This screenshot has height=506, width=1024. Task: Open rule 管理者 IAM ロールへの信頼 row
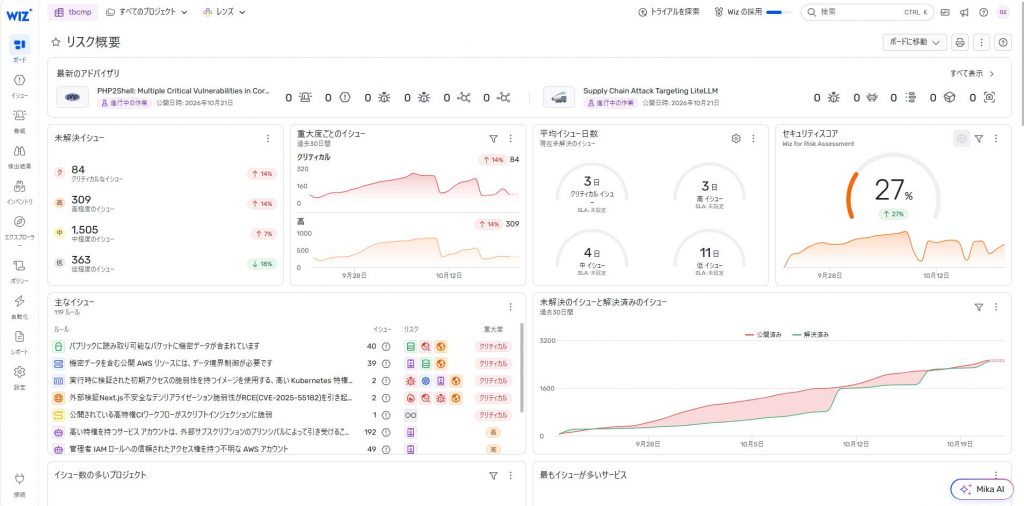click(x=284, y=449)
